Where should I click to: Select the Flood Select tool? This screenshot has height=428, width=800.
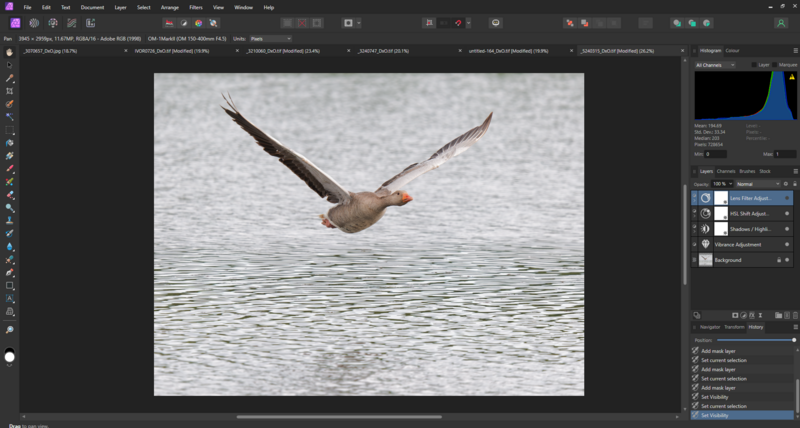tap(9, 117)
